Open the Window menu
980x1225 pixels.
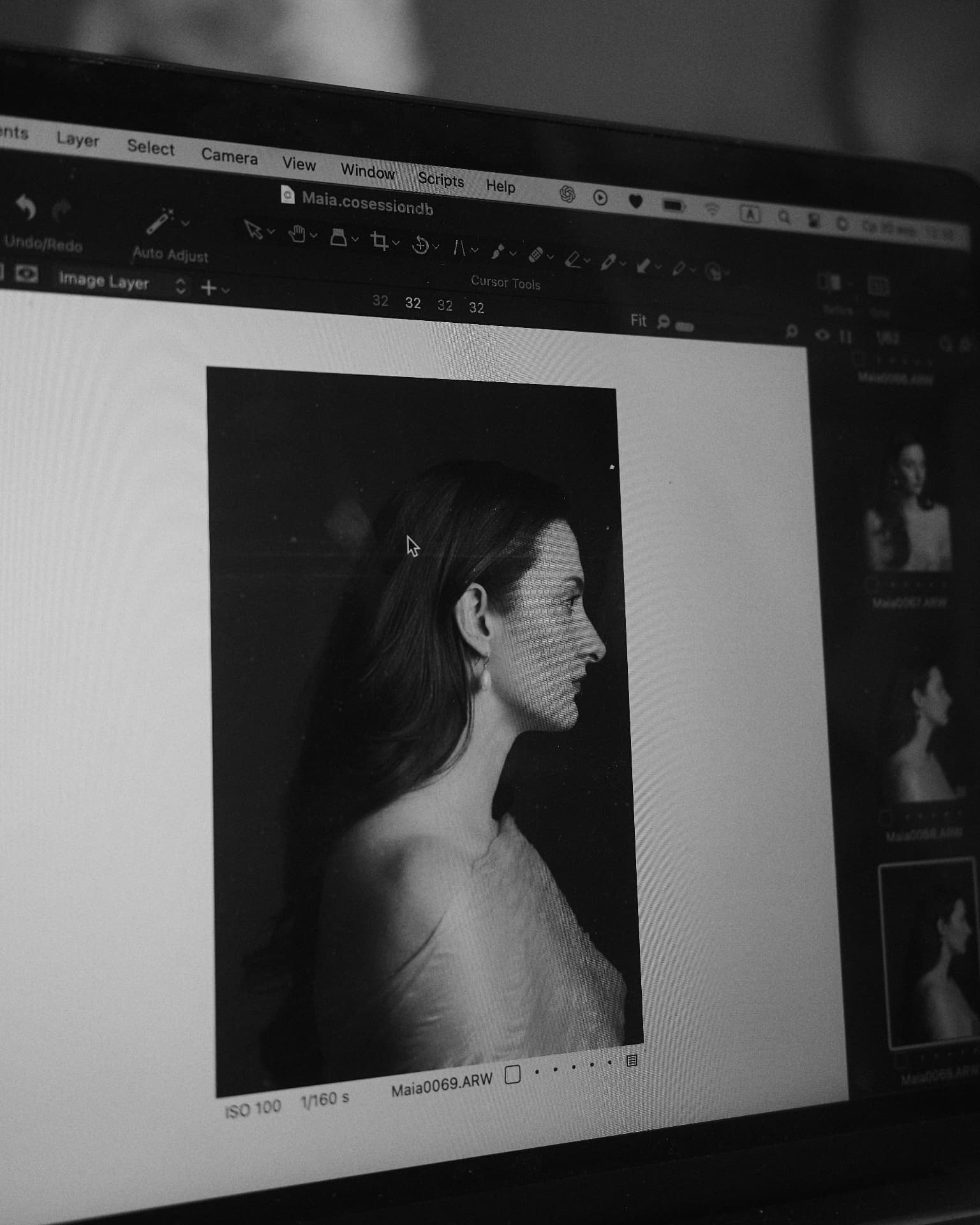point(367,172)
